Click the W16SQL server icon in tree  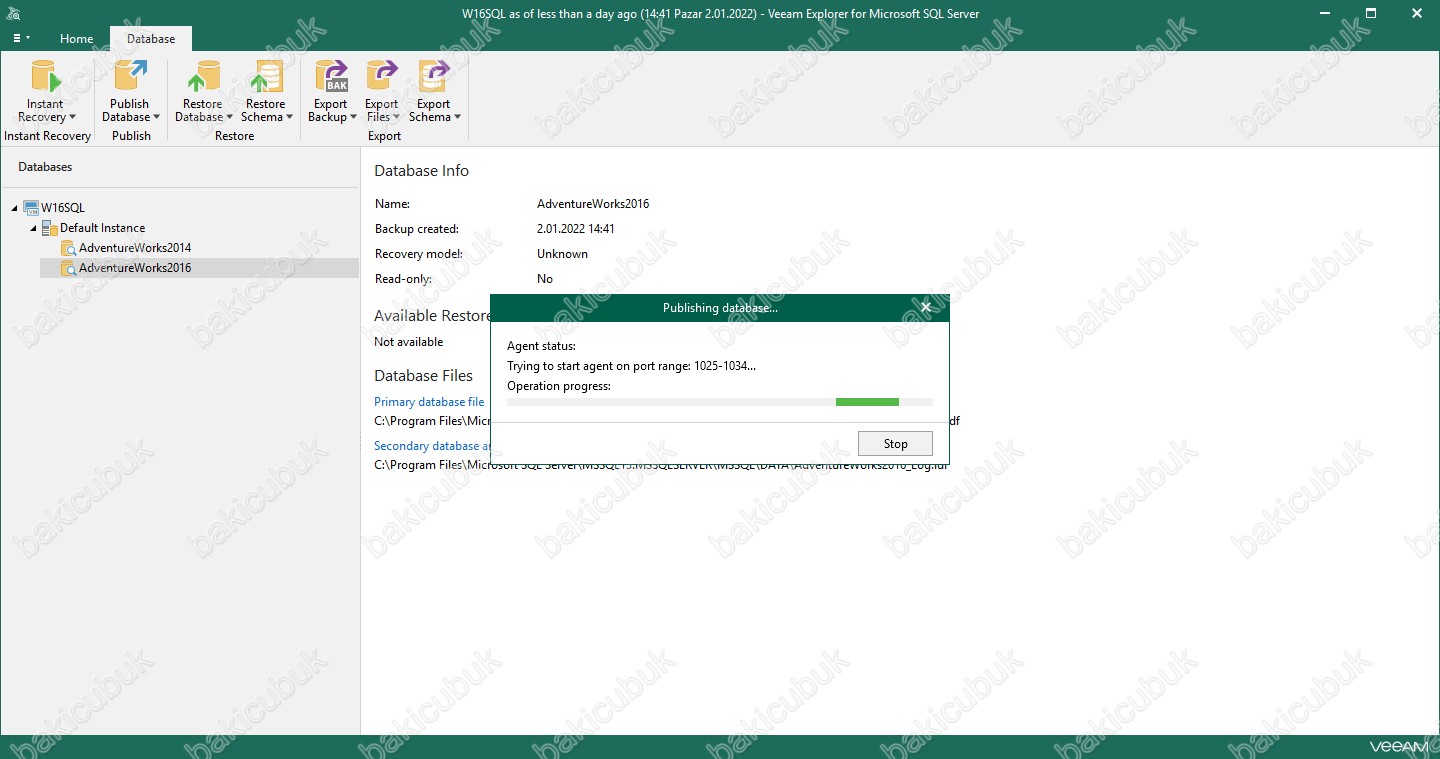pos(31,208)
